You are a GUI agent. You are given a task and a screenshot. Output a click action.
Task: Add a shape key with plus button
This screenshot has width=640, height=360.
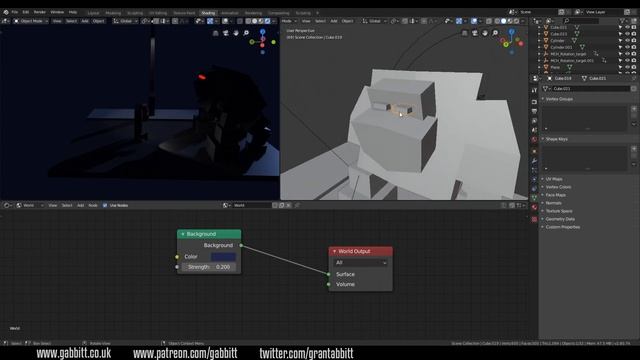pos(634,149)
